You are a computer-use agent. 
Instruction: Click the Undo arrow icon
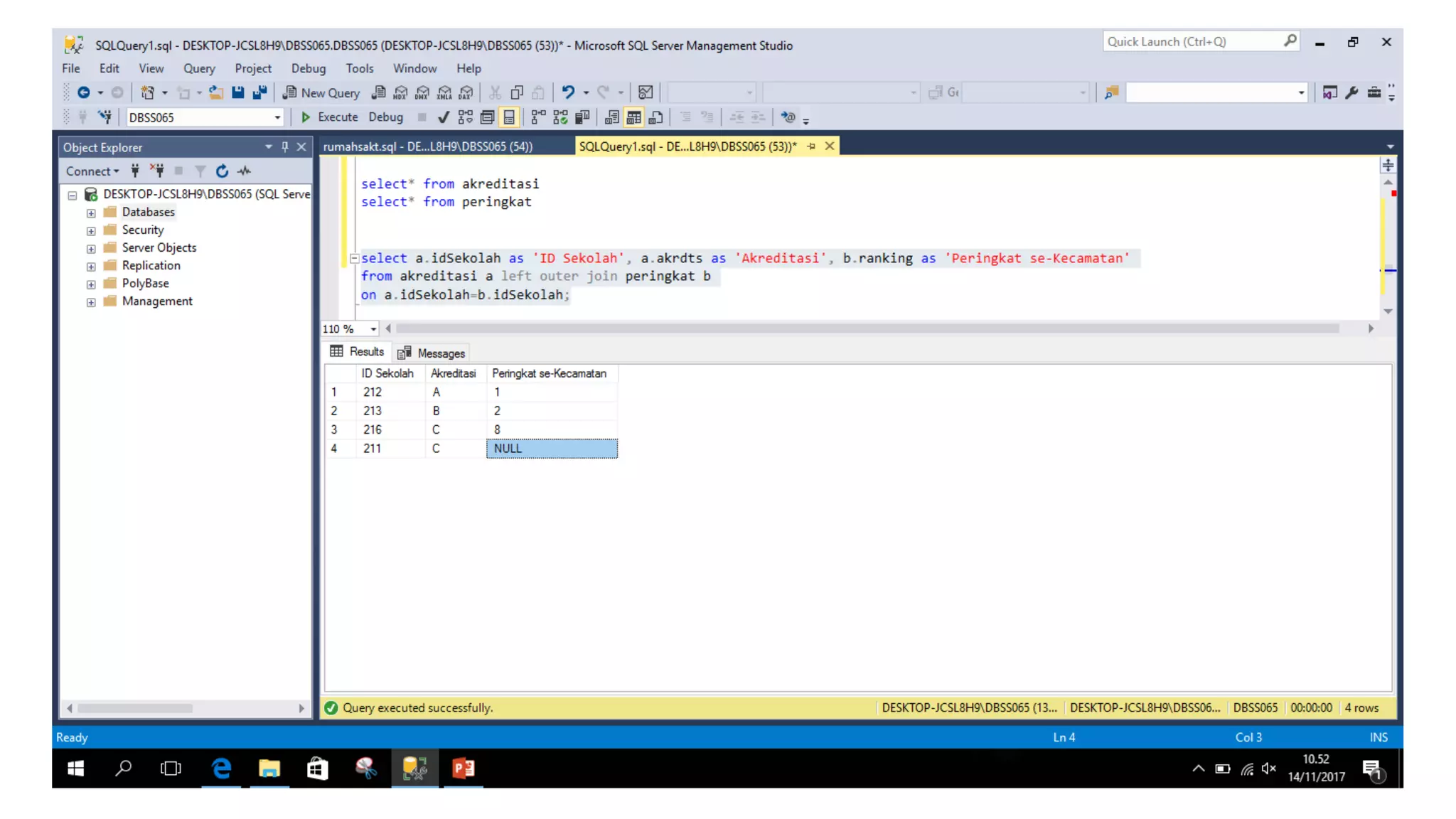(568, 92)
